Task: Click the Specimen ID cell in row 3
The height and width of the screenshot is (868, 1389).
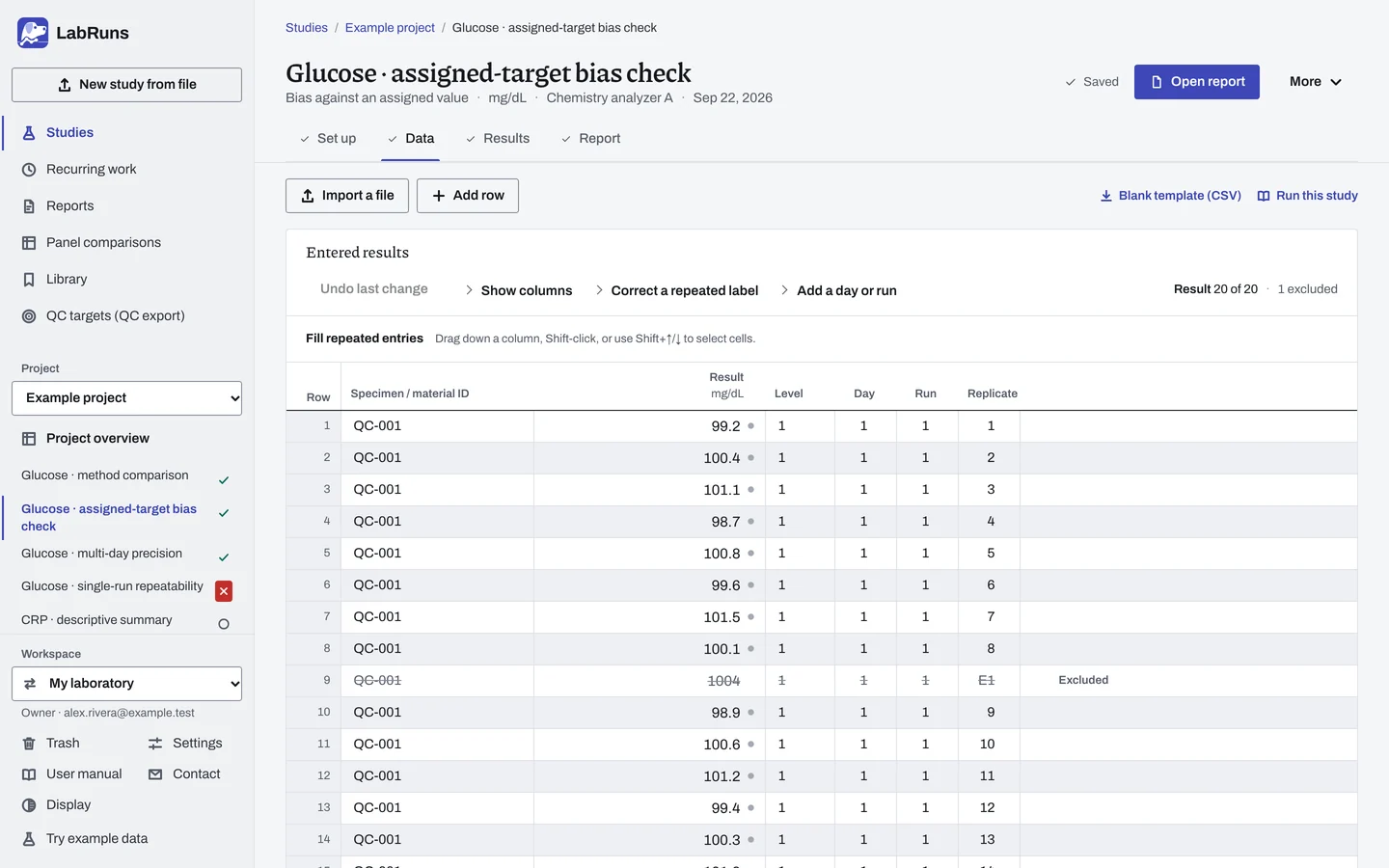Action: click(x=437, y=490)
